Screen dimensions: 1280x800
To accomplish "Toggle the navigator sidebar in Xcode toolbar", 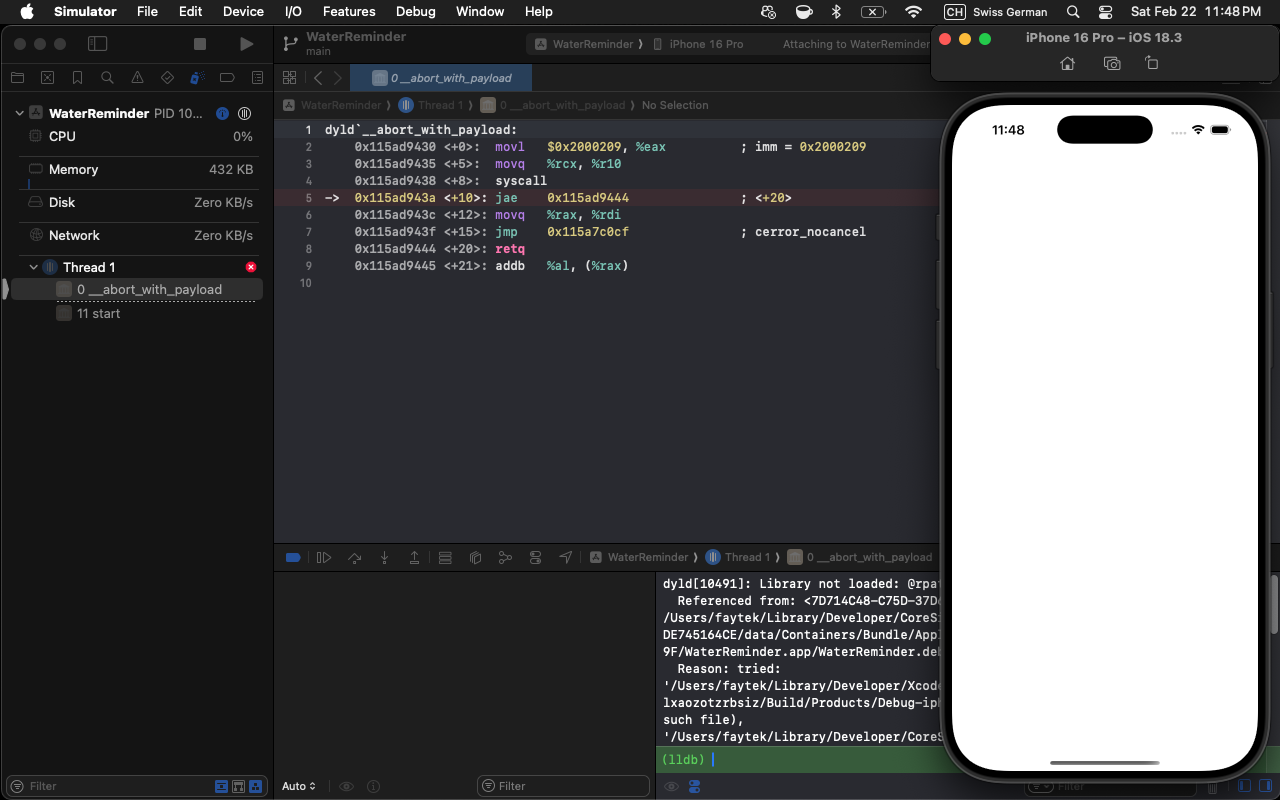I will pos(97,44).
